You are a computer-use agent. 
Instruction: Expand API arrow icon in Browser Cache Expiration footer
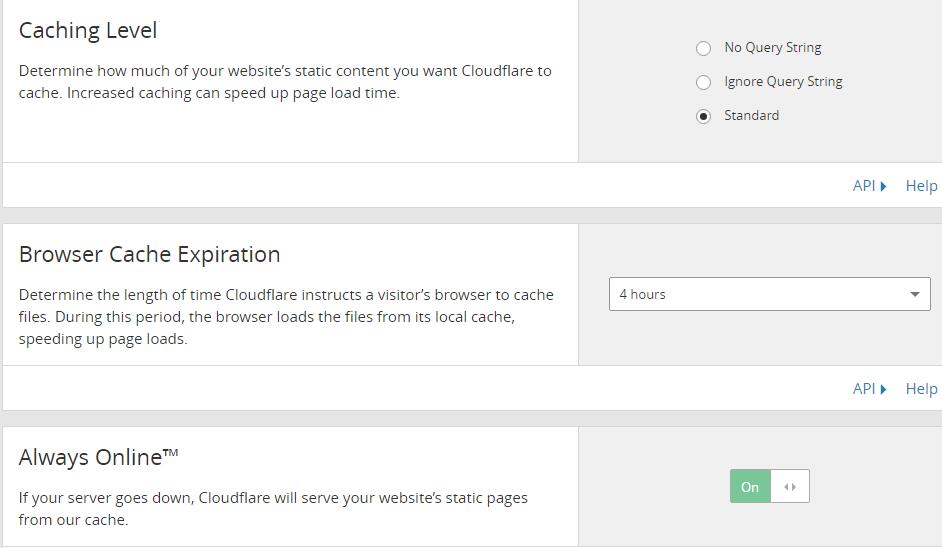883,389
